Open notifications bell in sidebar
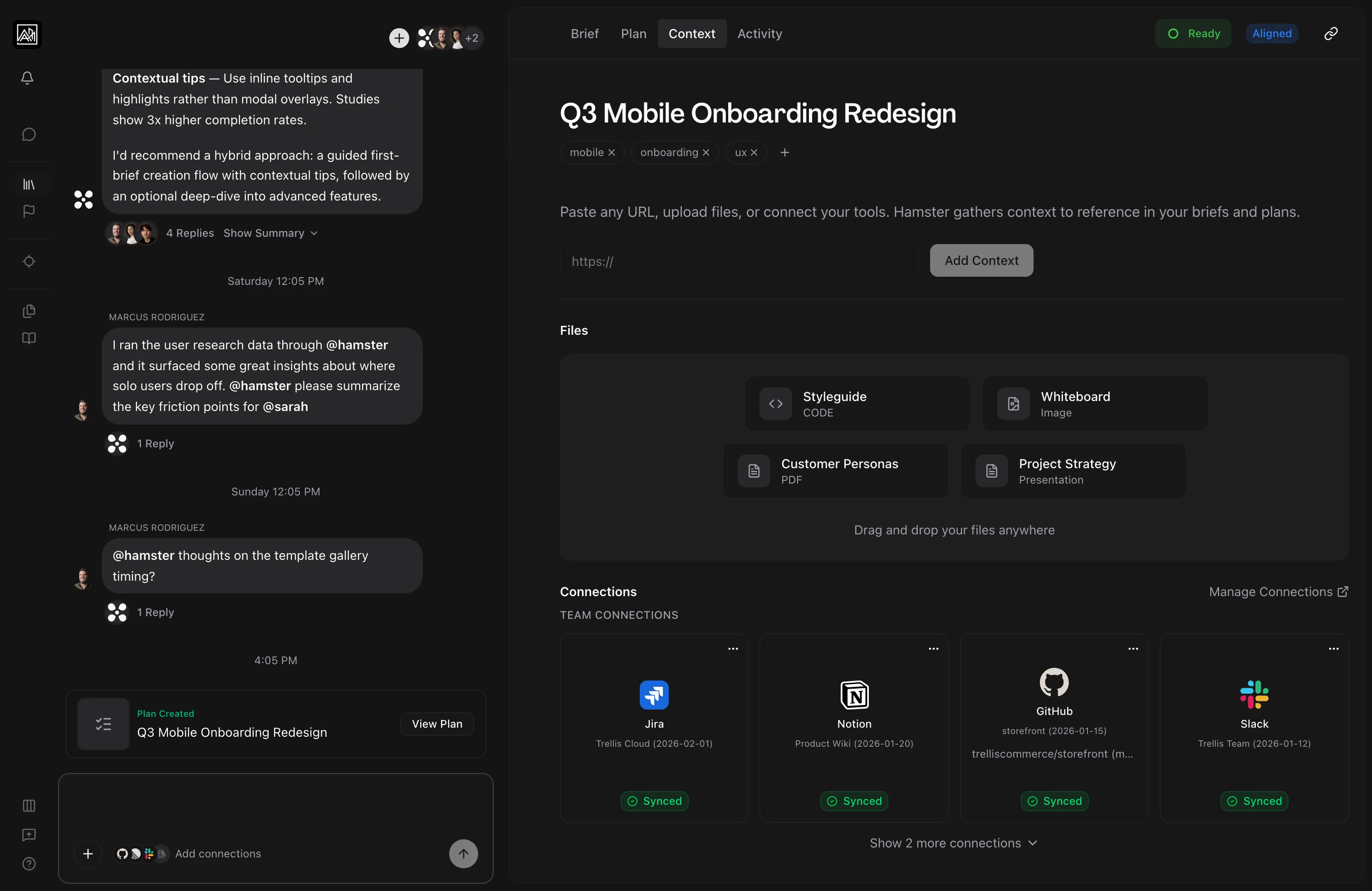Screen dimensions: 1372x891 tap(27, 77)
